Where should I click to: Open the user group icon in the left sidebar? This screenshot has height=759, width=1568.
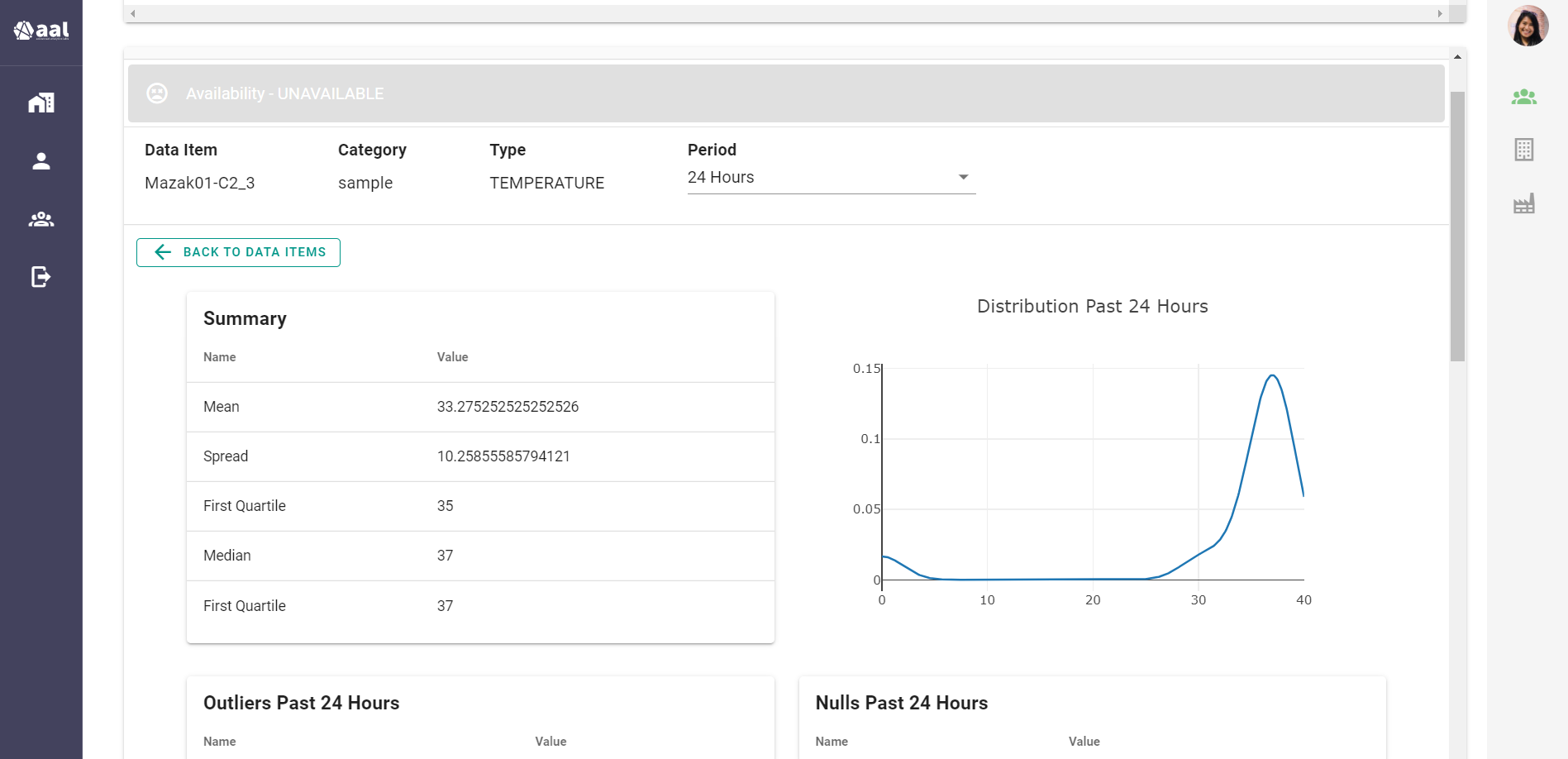coord(41,219)
